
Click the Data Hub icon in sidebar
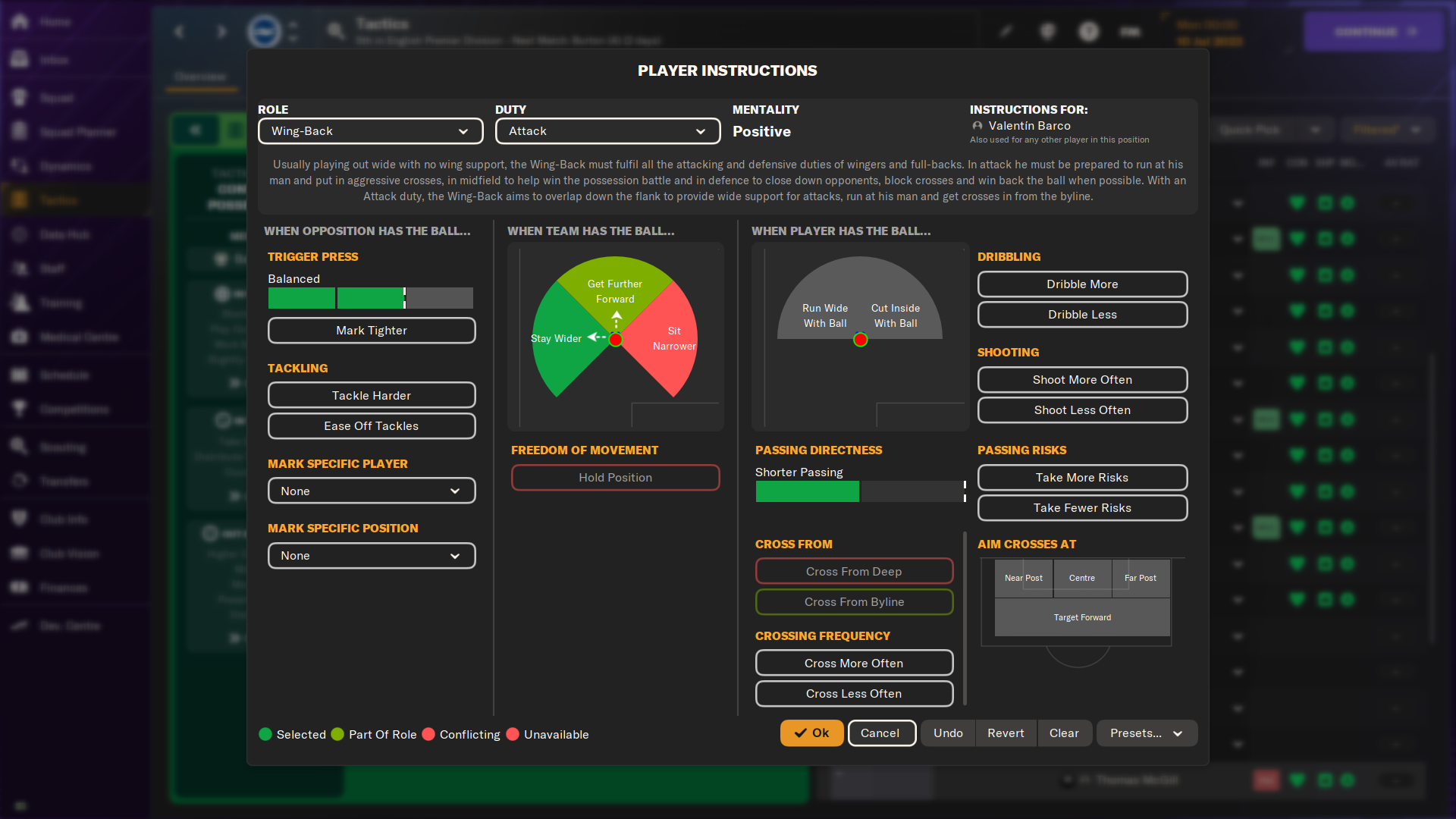click(x=20, y=234)
